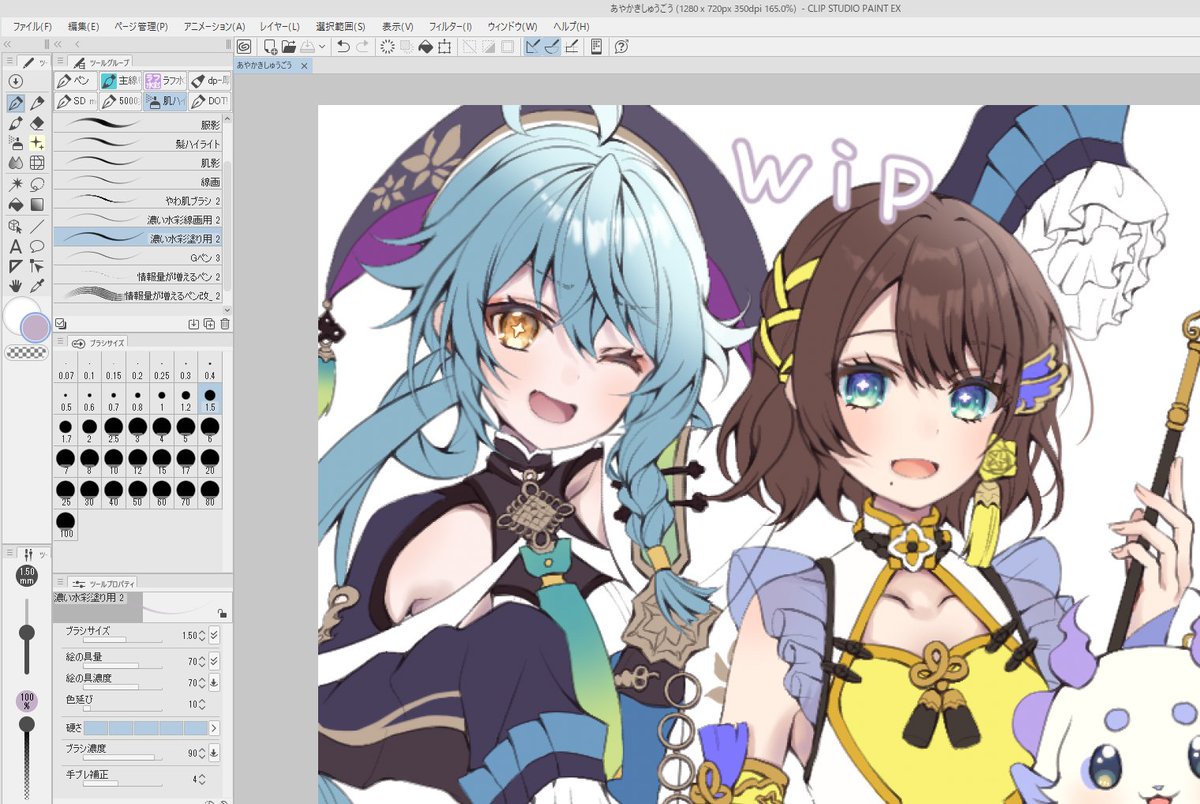Image resolution: width=1200 pixels, height=804 pixels.
Task: Toggle Snap to Grid in the command bar
Action: 571,46
